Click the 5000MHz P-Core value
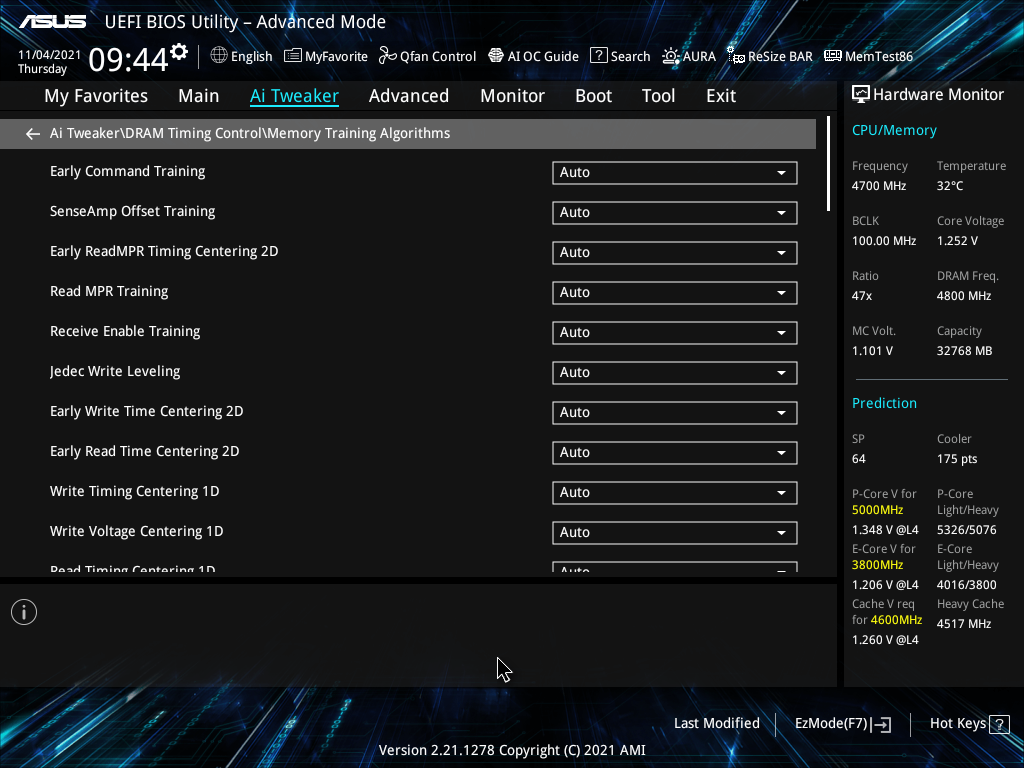 [878, 510]
